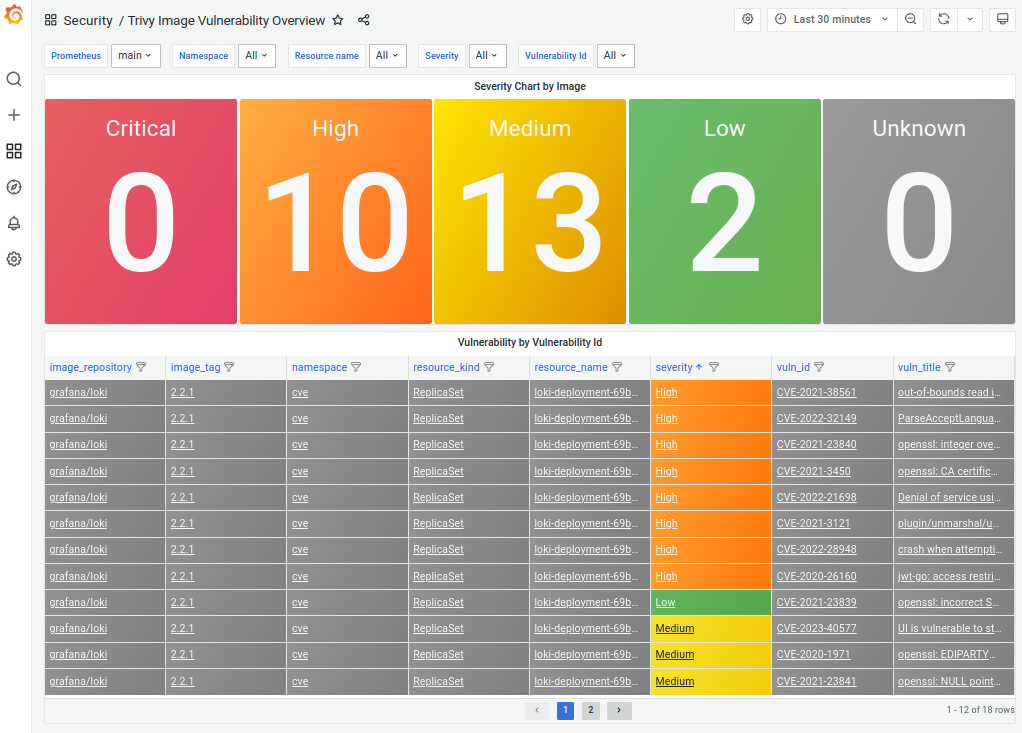Click the share dashboard icon
This screenshot has height=733, width=1022.
coord(364,20)
